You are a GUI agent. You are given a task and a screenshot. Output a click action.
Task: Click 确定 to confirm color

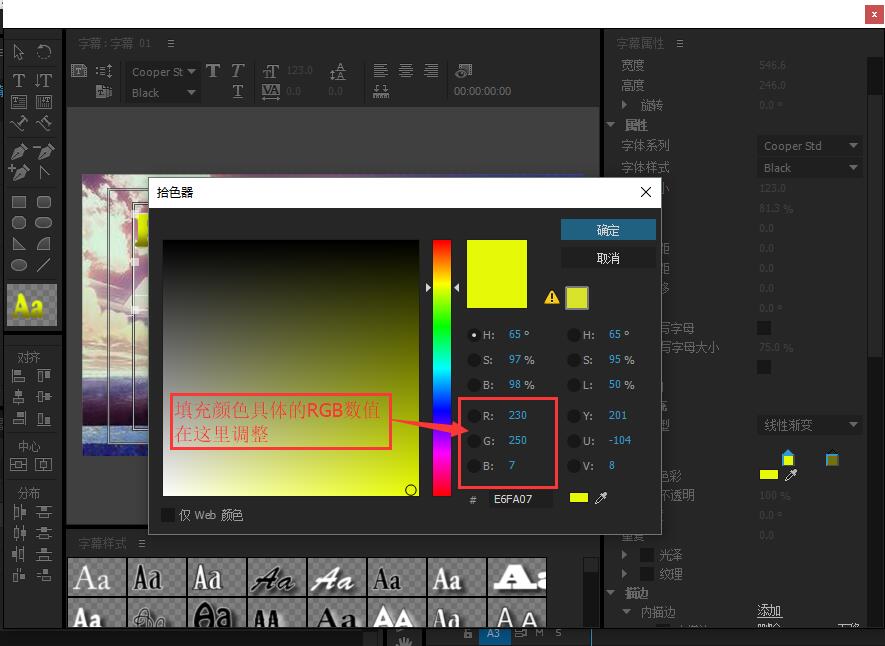[608, 230]
